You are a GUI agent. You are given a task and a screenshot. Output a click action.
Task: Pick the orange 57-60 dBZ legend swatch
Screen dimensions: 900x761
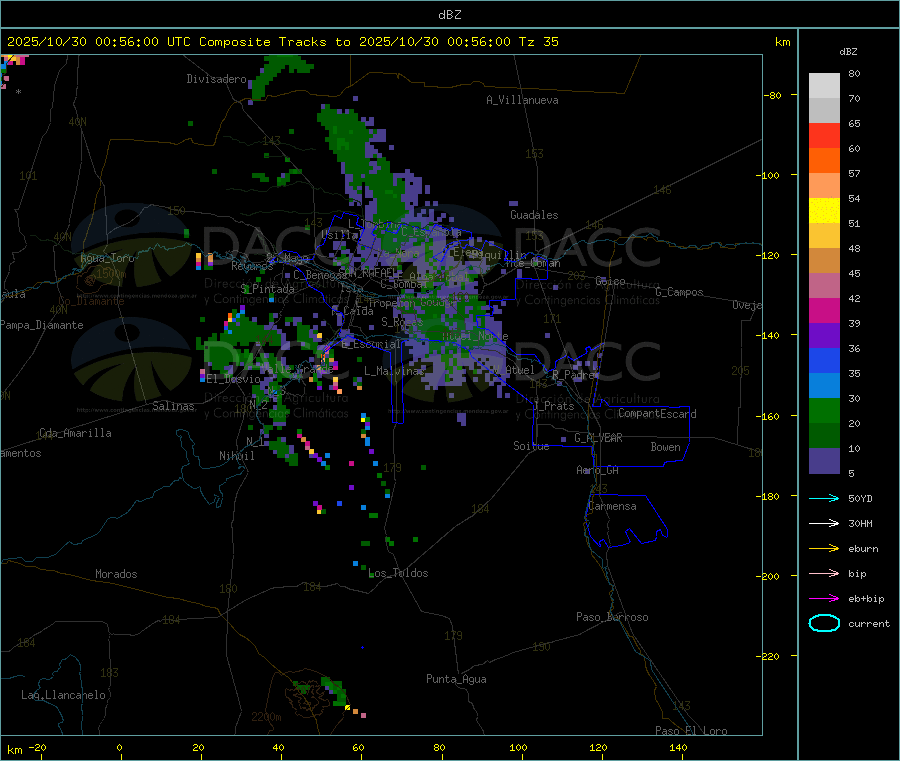point(824,161)
